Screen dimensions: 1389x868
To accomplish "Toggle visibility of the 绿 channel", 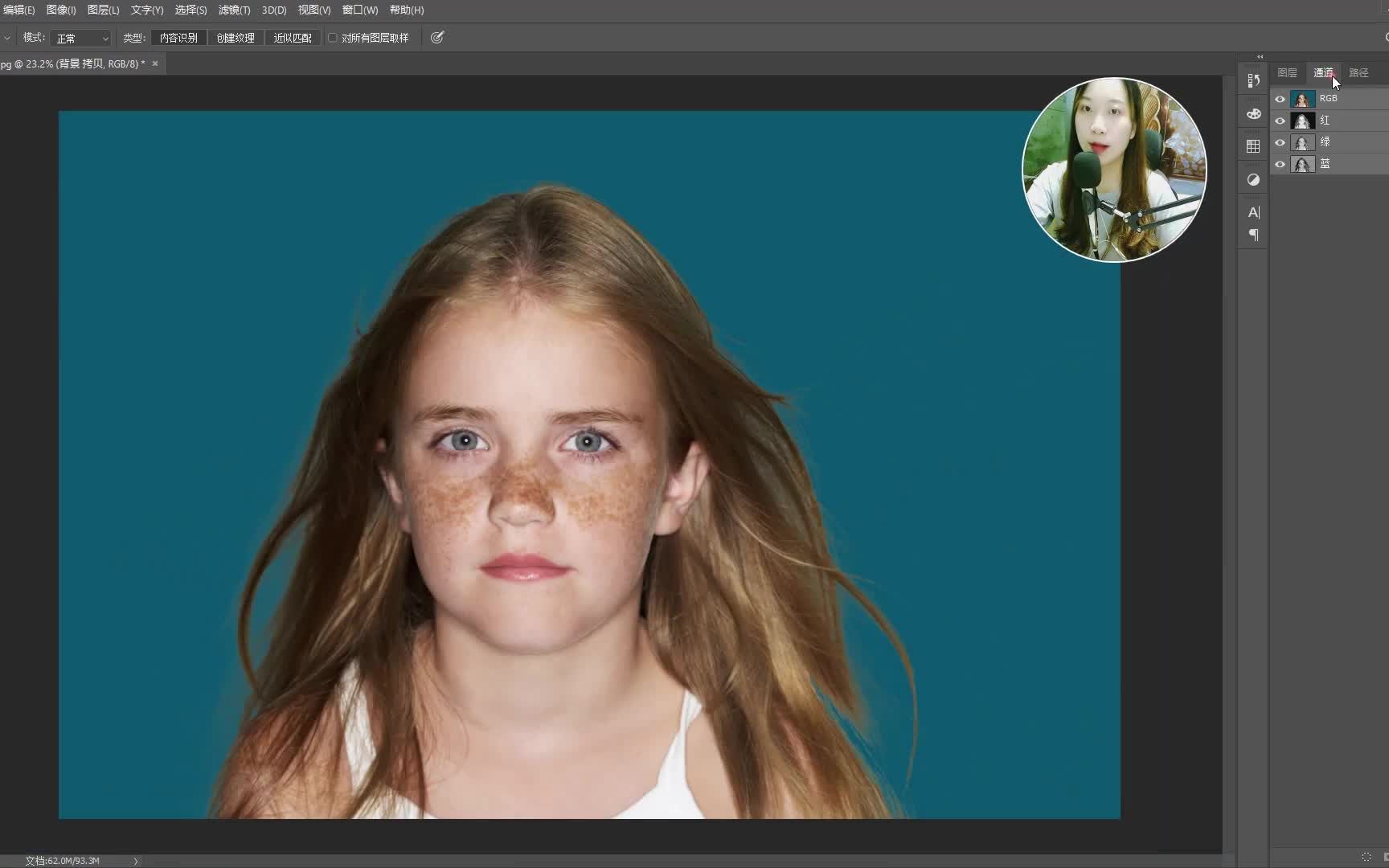I will [1280, 143].
